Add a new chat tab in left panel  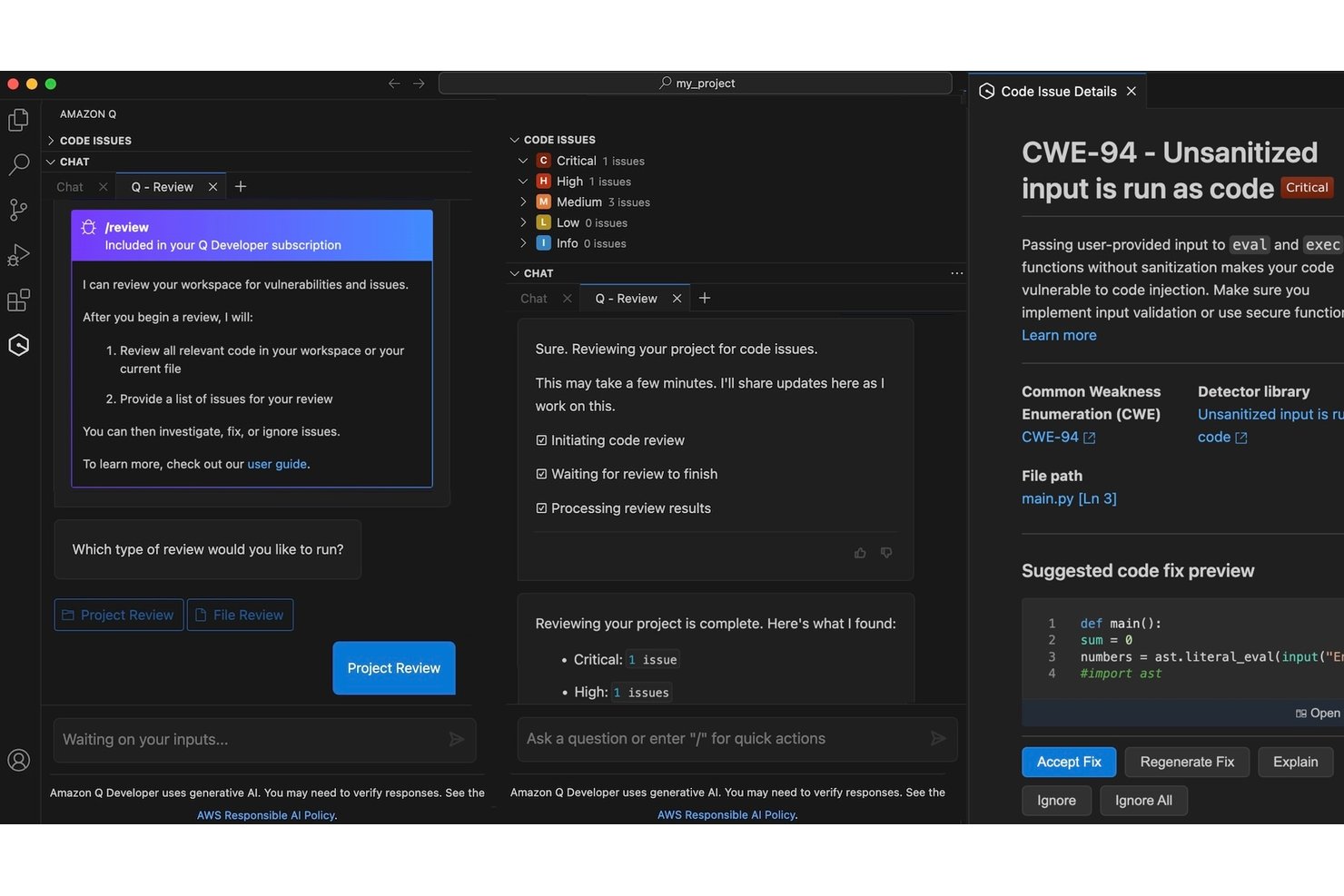point(241,186)
